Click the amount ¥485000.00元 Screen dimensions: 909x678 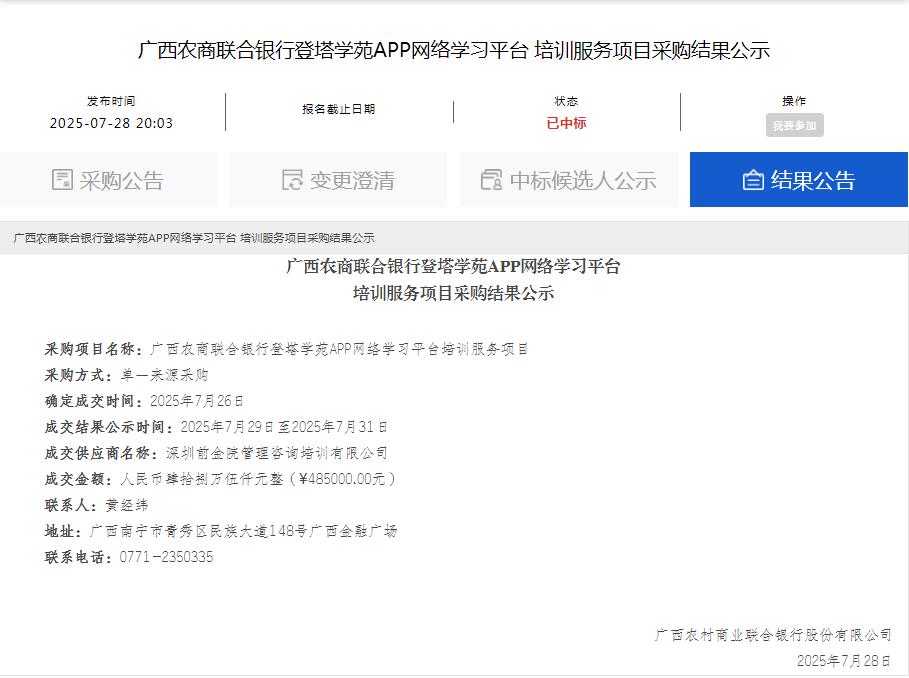pyautogui.click(x=342, y=479)
